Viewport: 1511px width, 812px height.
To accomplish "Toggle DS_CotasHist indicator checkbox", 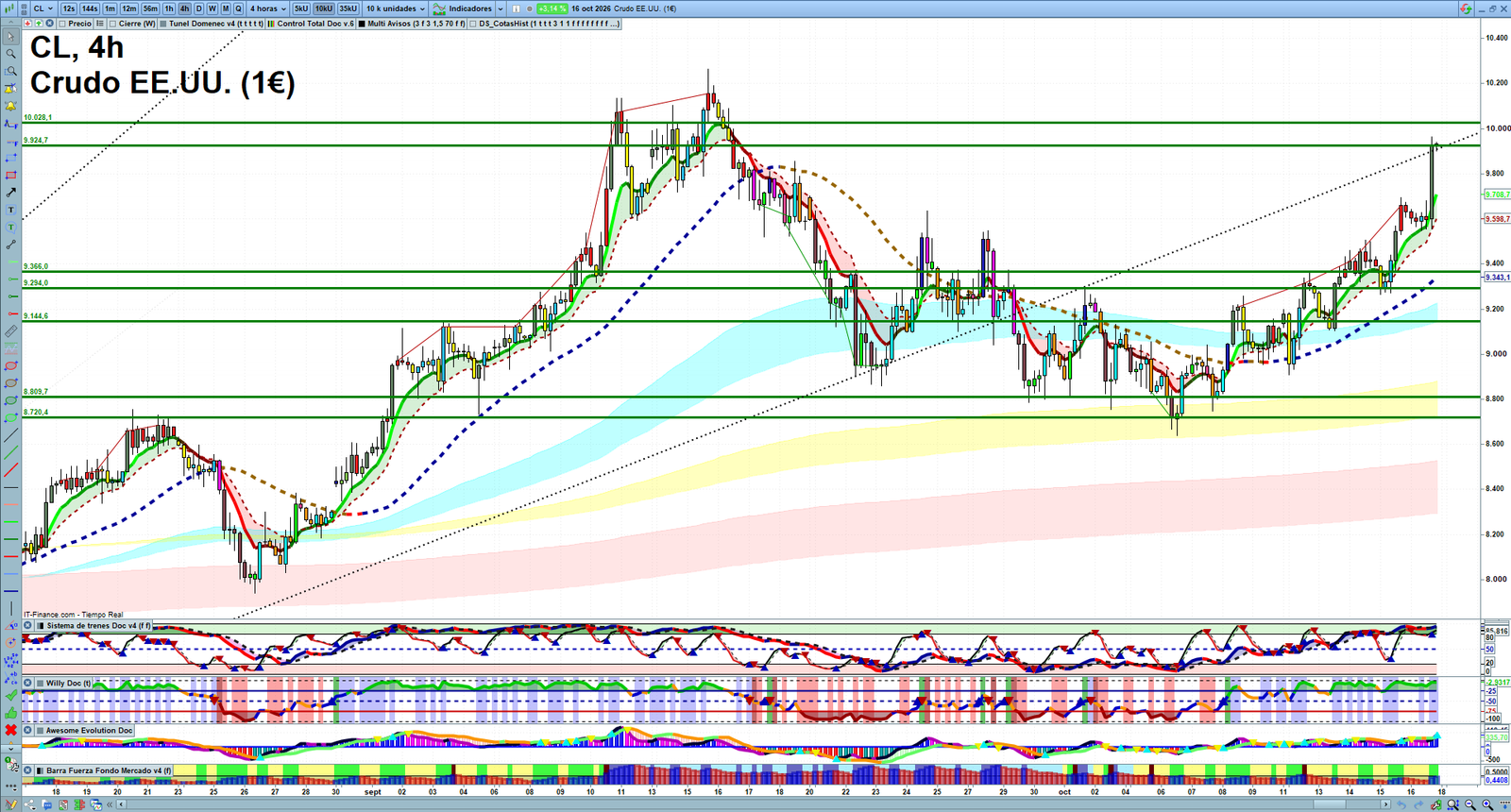I will [473, 24].
